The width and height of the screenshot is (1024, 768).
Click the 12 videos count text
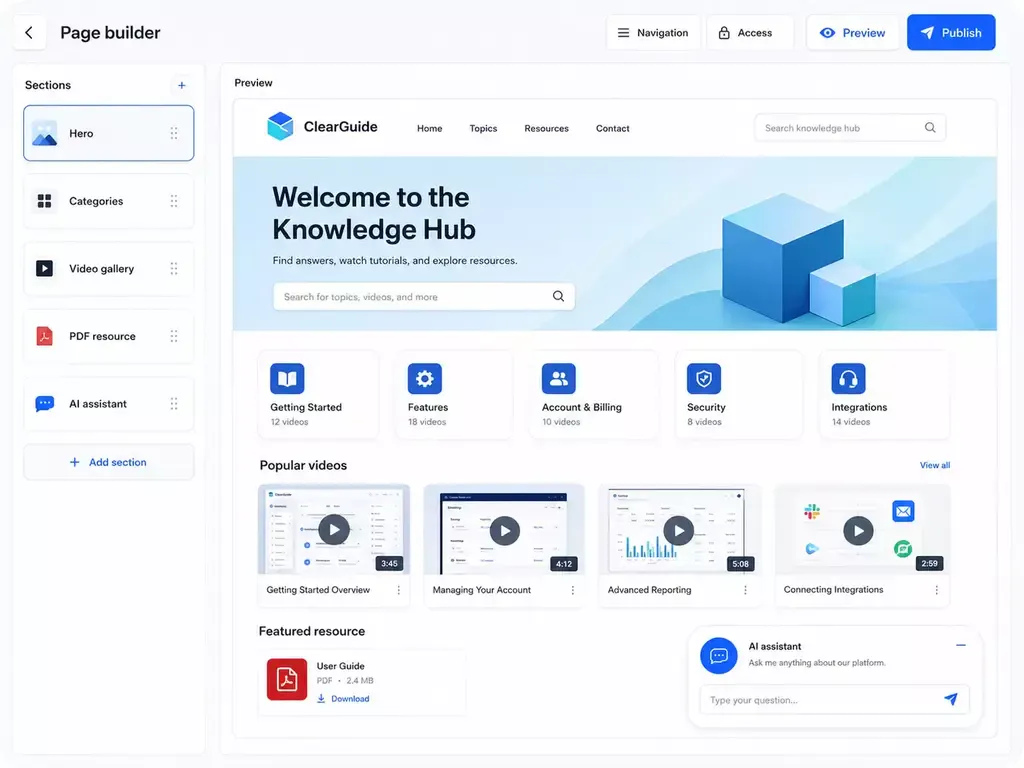[289, 422]
